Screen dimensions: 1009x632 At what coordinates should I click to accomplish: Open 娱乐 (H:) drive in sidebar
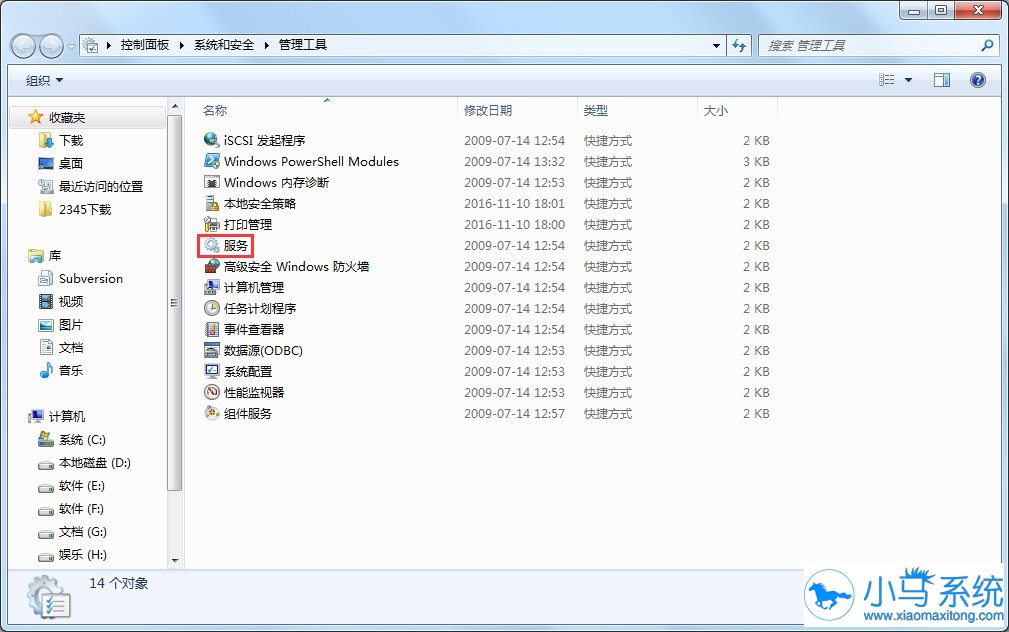pyautogui.click(x=82, y=554)
